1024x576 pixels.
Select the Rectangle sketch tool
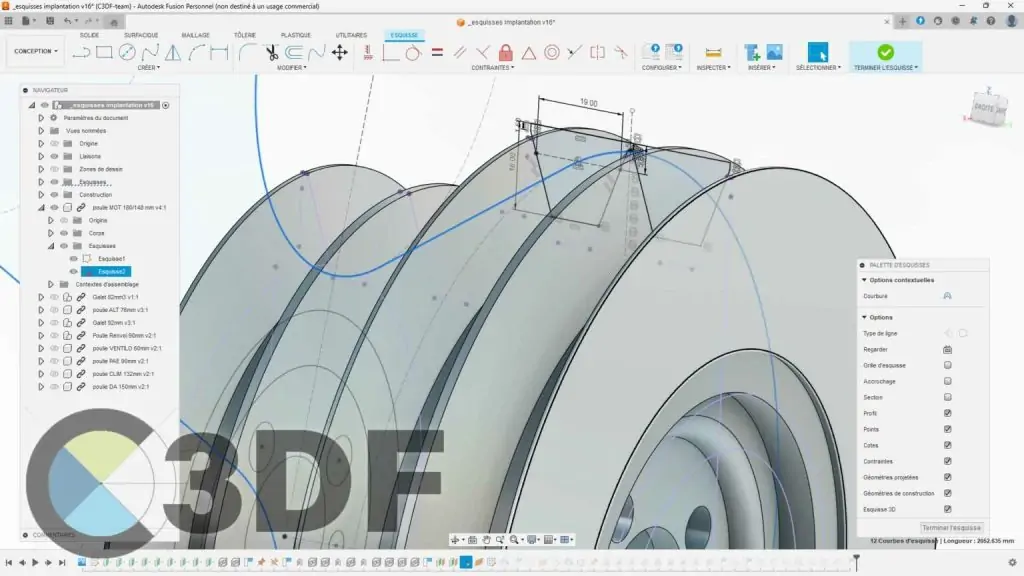(x=104, y=52)
